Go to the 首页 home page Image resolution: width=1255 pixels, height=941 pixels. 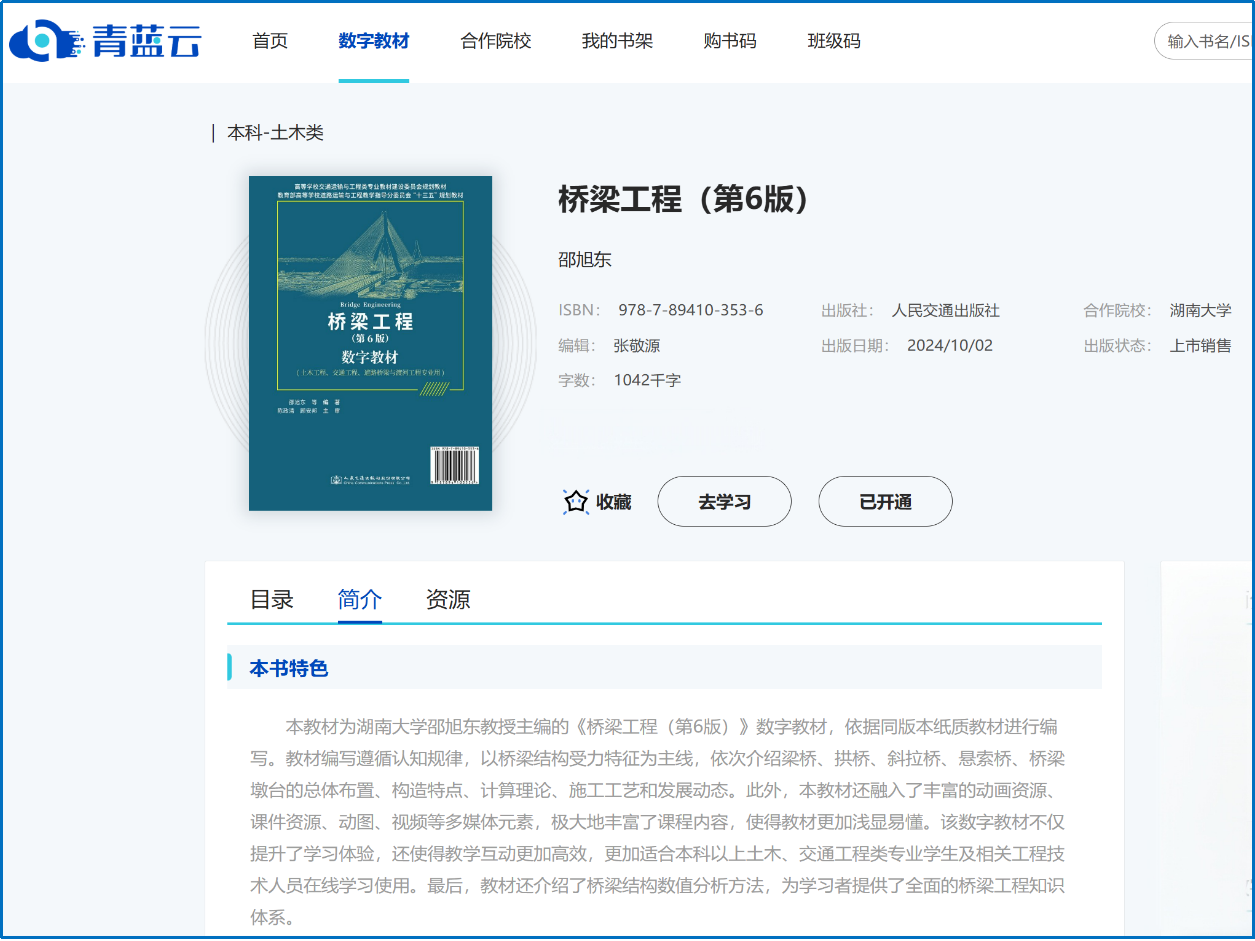[x=270, y=41]
